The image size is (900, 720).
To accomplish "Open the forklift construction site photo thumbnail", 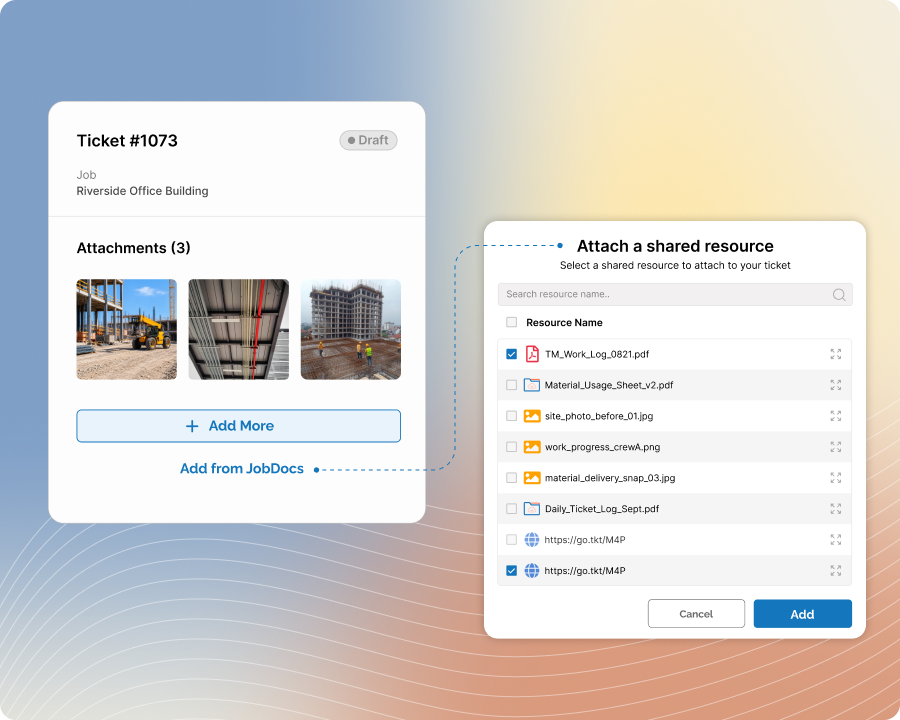I will tap(127, 330).
